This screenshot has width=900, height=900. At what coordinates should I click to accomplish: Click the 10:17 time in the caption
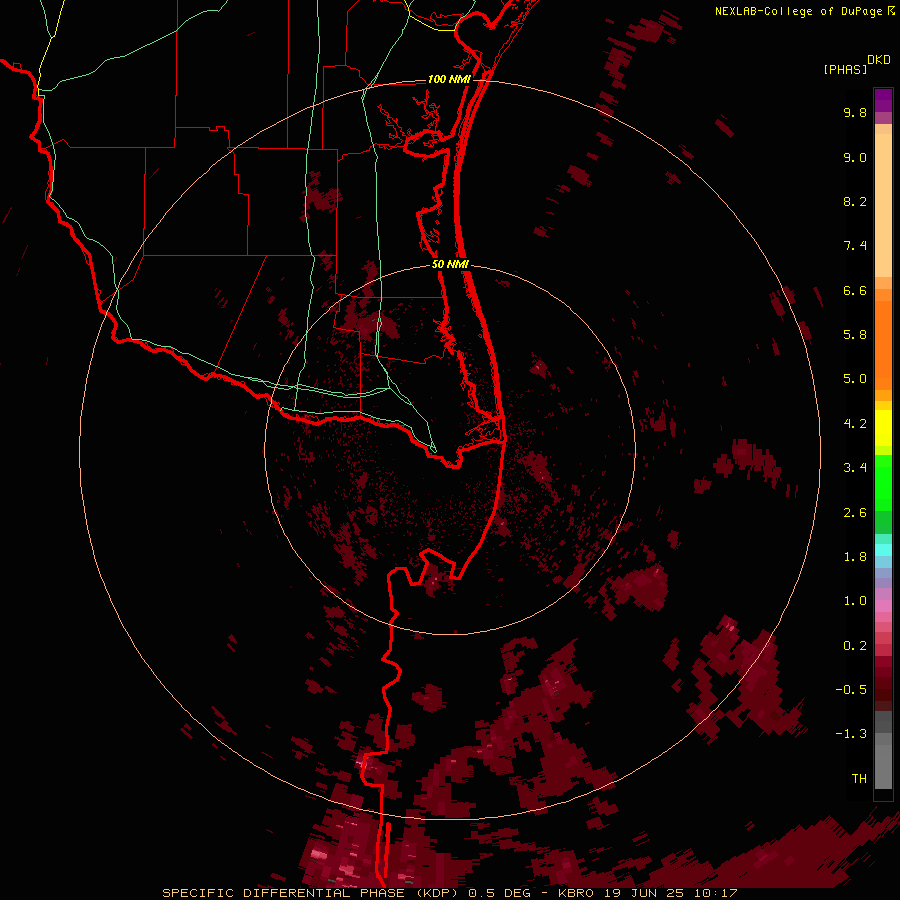[717, 893]
